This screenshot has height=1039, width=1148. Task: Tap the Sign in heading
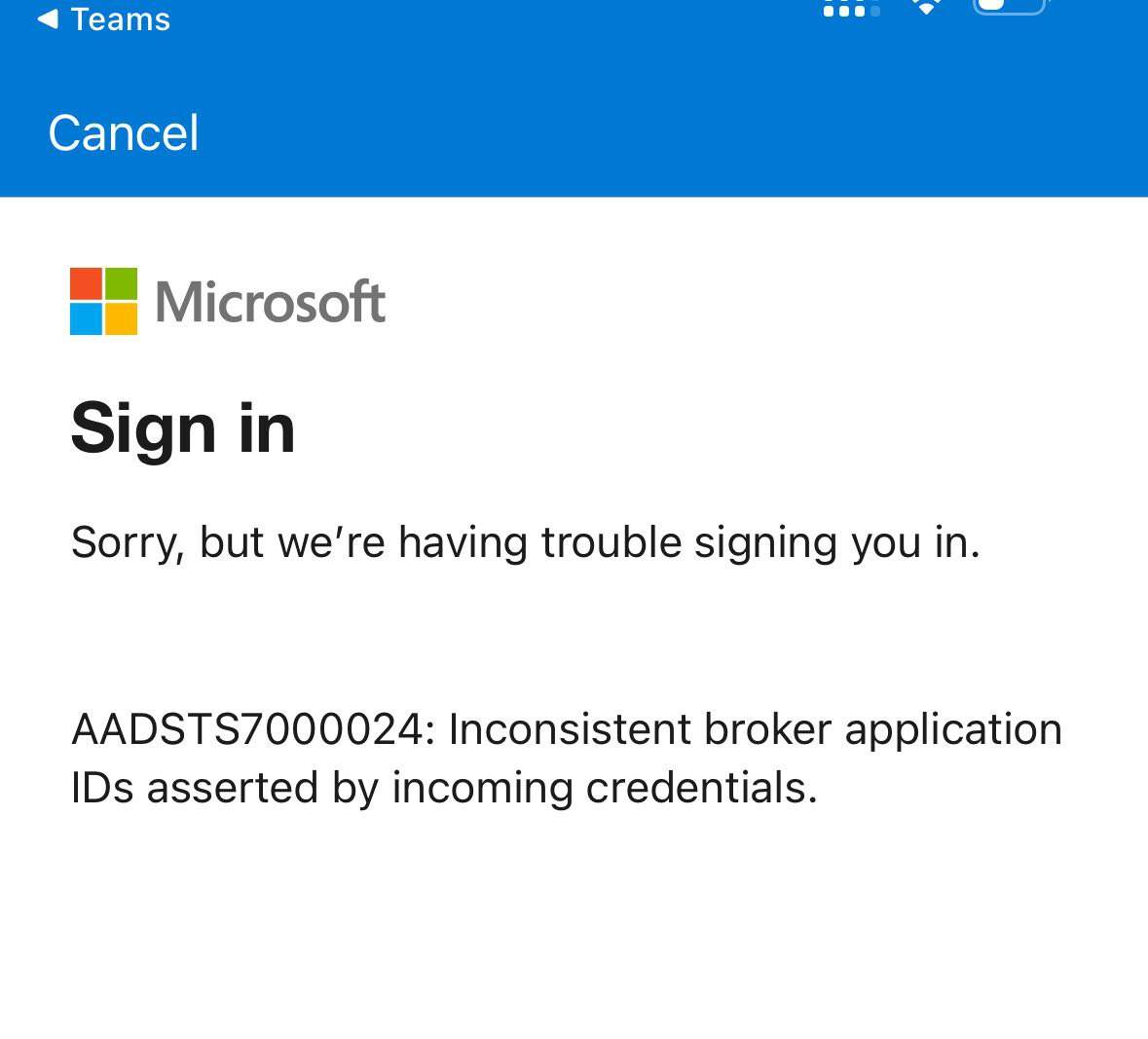[182, 428]
